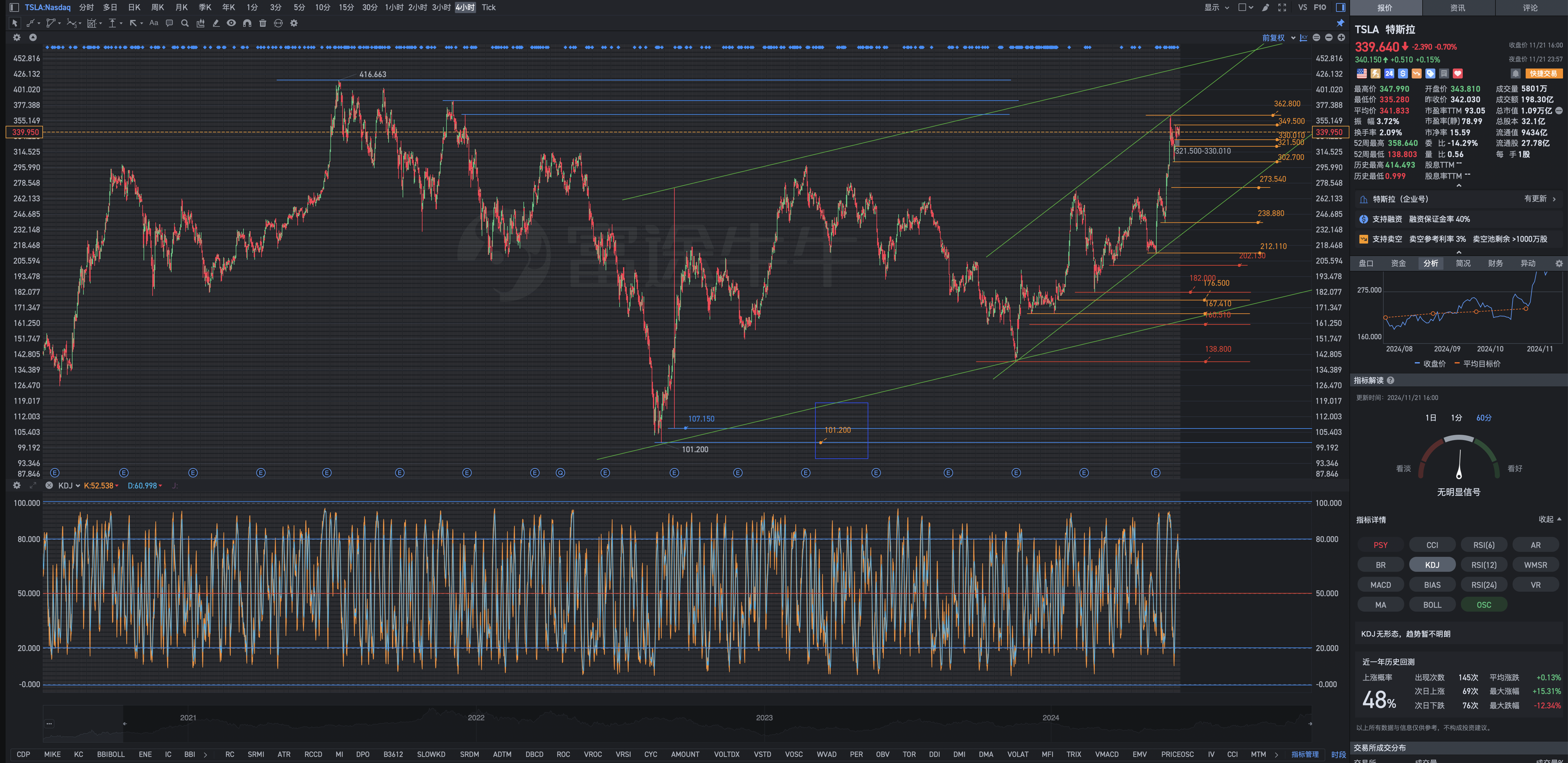Image resolution: width=1568 pixels, height=763 pixels.
Task: Switch to 日K daily candlestick period
Action: [134, 7]
